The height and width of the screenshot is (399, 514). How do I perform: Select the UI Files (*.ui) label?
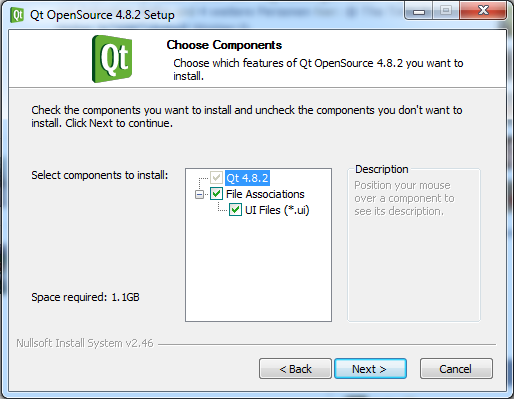click(277, 210)
